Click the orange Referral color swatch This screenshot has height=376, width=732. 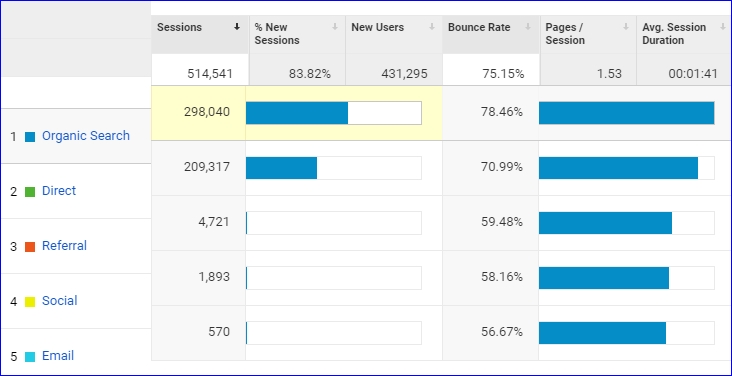(x=30, y=247)
